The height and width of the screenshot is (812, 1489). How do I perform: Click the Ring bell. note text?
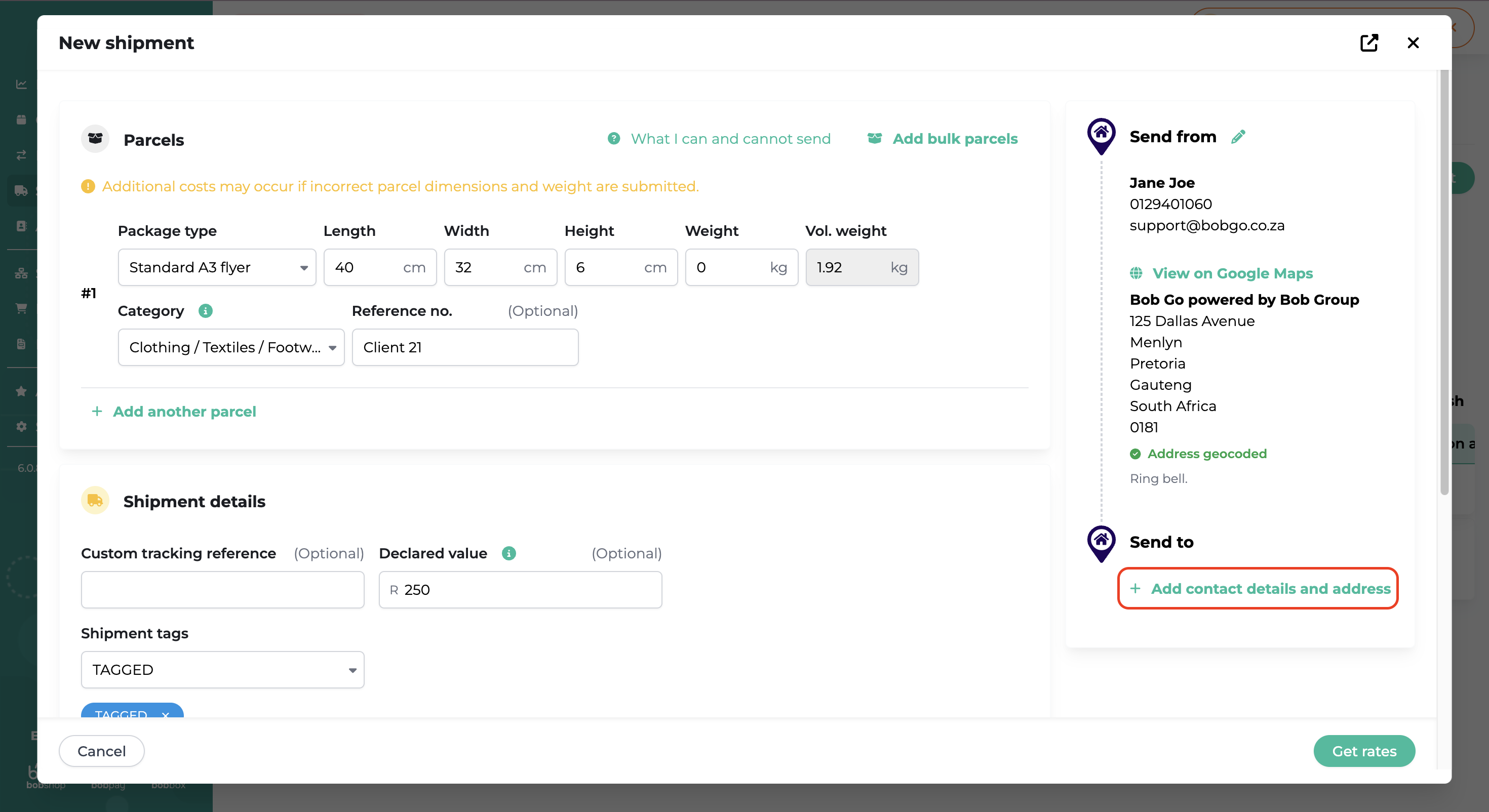tap(1158, 478)
